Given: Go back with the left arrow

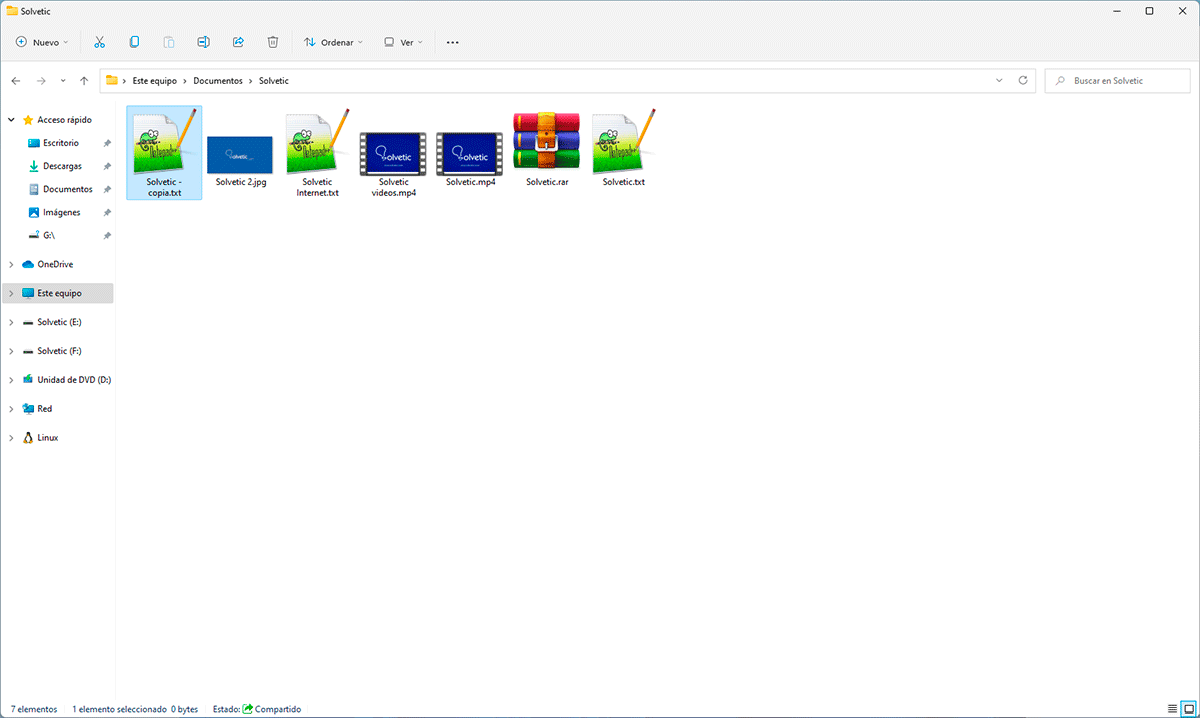Looking at the screenshot, I should click(x=16, y=80).
